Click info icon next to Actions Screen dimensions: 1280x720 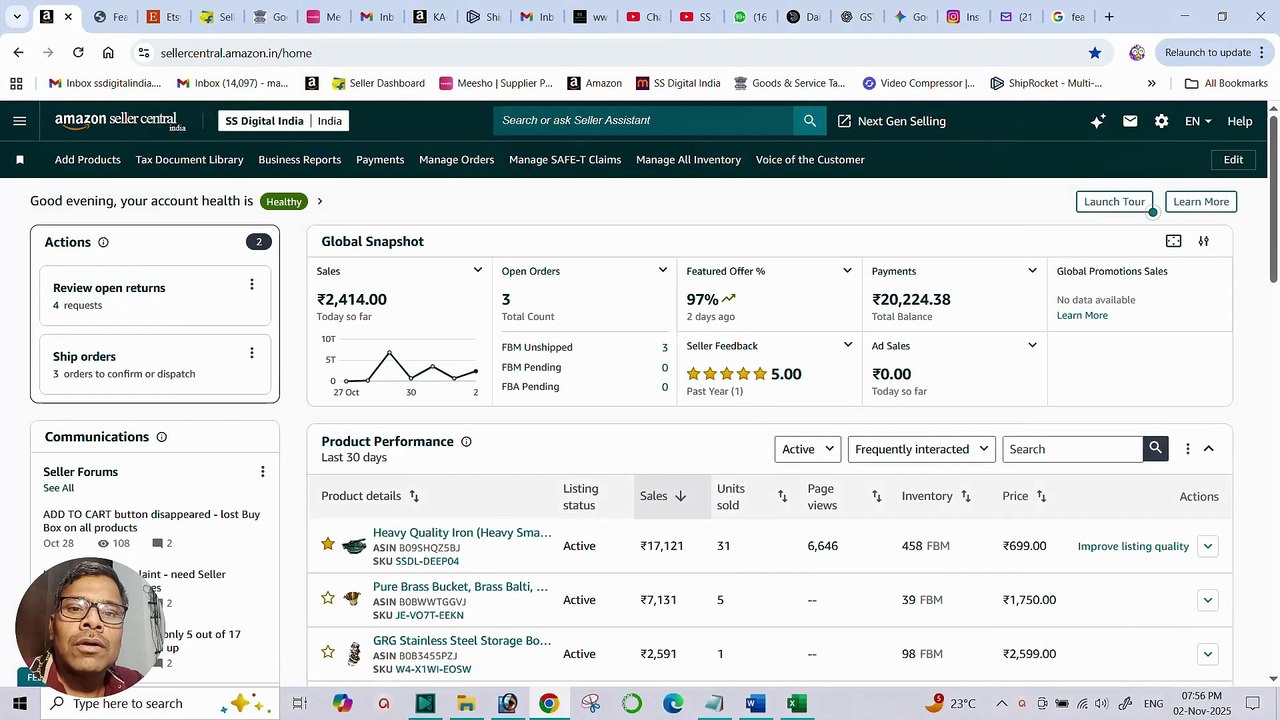pyautogui.click(x=103, y=242)
